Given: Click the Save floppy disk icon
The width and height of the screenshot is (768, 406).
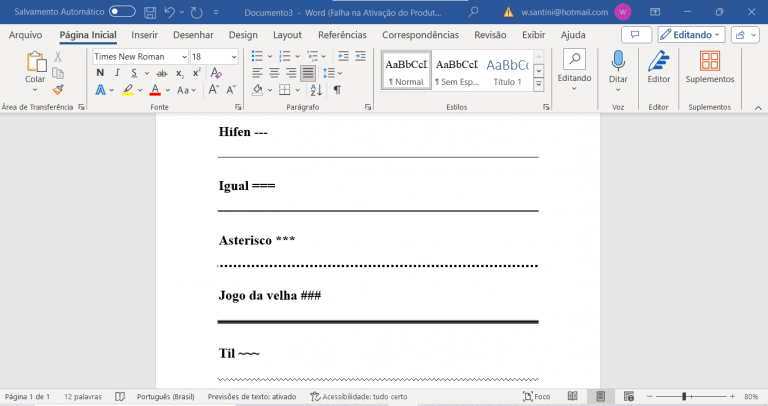Looking at the screenshot, I should [x=150, y=12].
